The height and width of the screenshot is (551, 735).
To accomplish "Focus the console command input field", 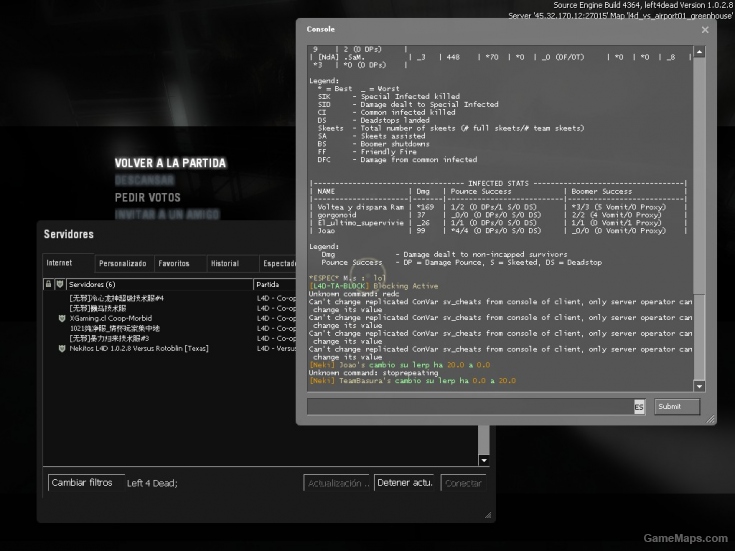I will click(470, 407).
